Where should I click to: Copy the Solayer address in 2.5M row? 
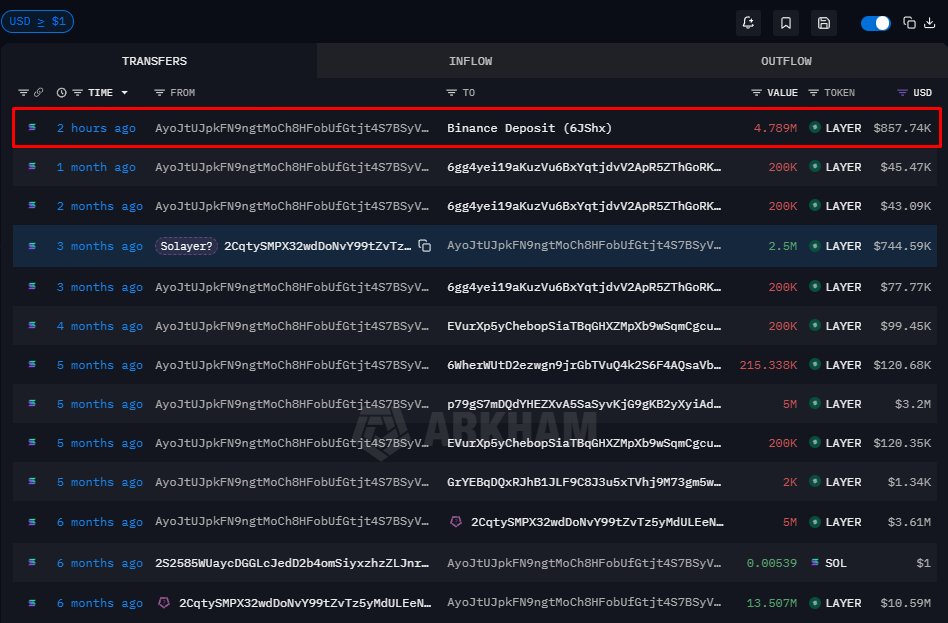(x=425, y=246)
